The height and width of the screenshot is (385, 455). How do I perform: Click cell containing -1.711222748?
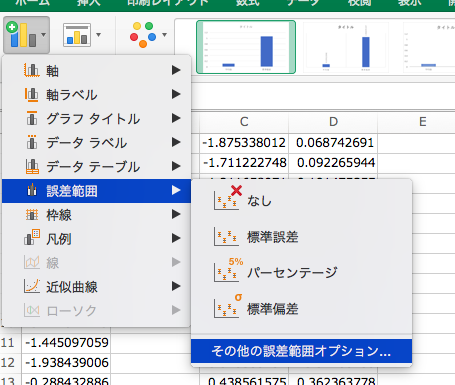click(244, 163)
